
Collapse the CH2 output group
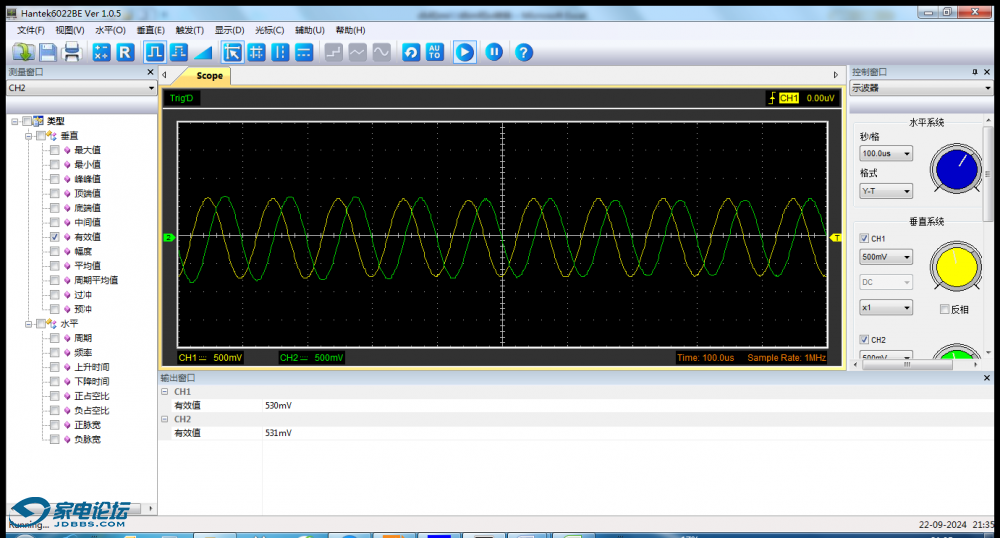point(165,419)
